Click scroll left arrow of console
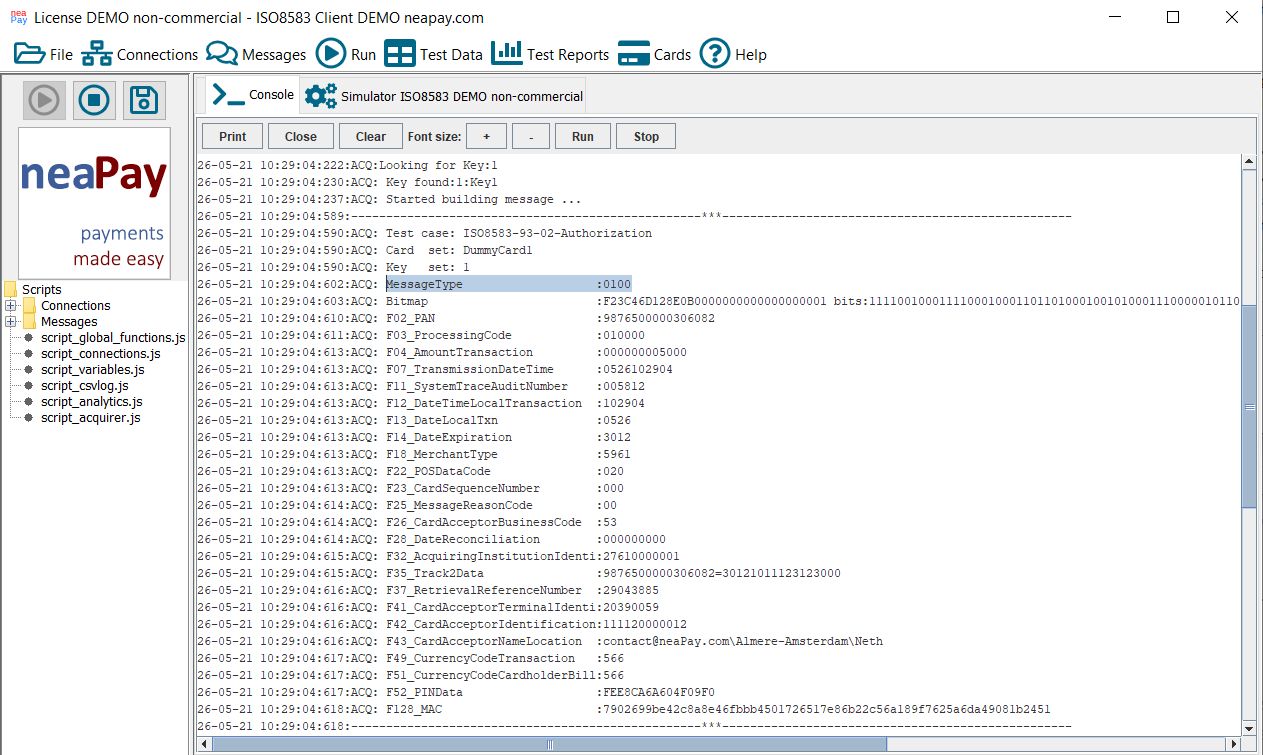Screen dimensions: 1263x755 205,744
